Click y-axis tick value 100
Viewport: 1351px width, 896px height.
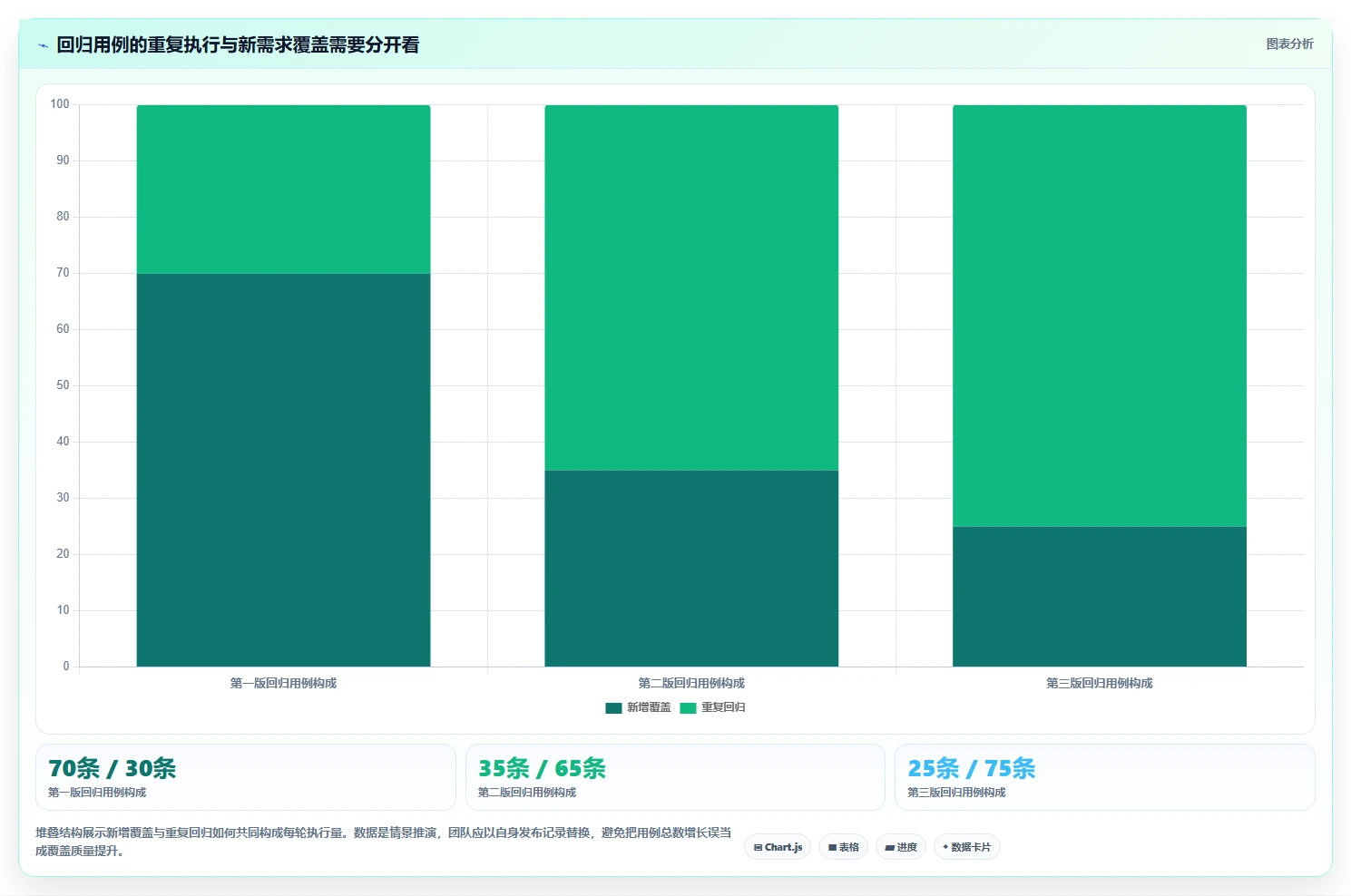[x=60, y=104]
